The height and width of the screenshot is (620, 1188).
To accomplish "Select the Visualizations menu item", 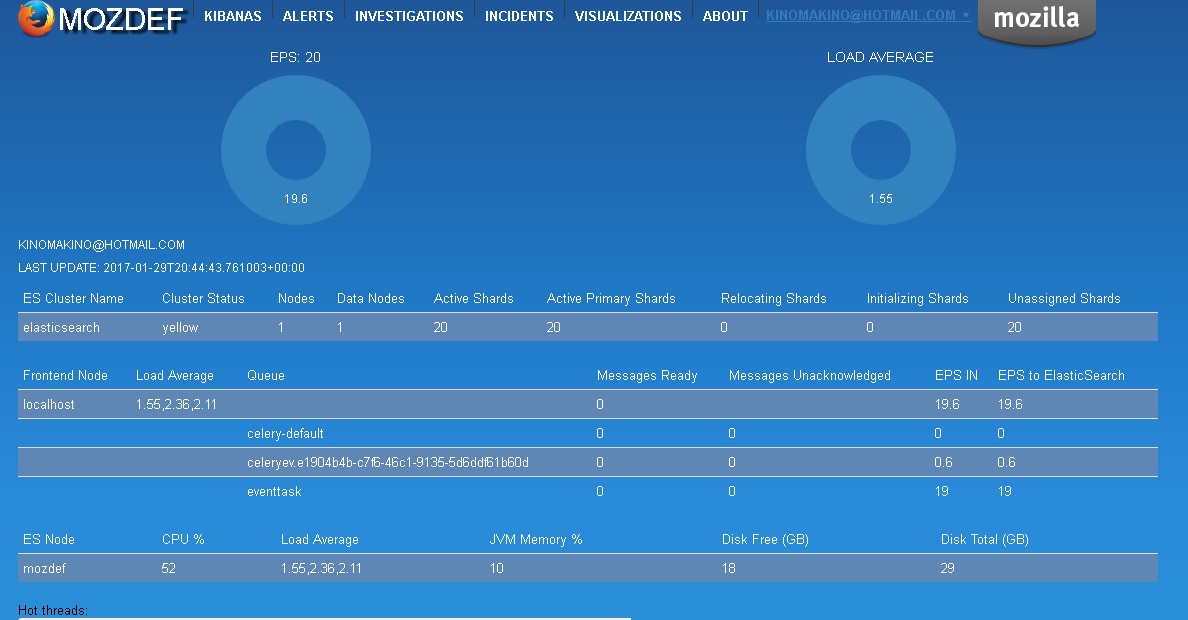I will 628,16.
